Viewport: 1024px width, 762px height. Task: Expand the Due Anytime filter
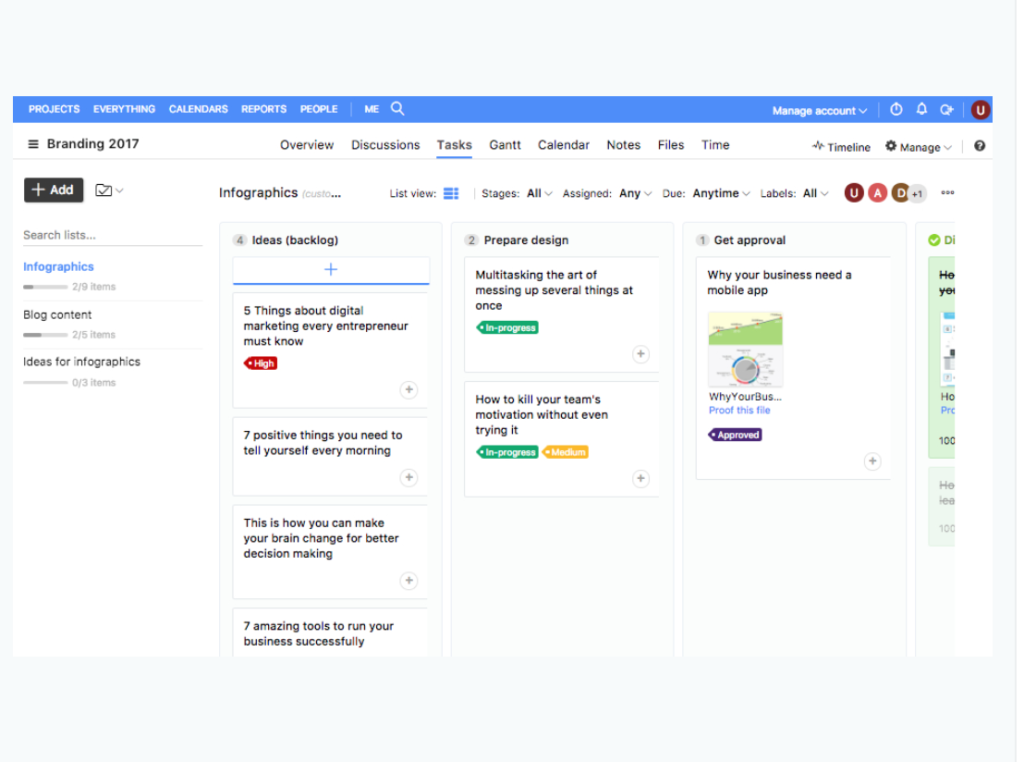coord(719,192)
